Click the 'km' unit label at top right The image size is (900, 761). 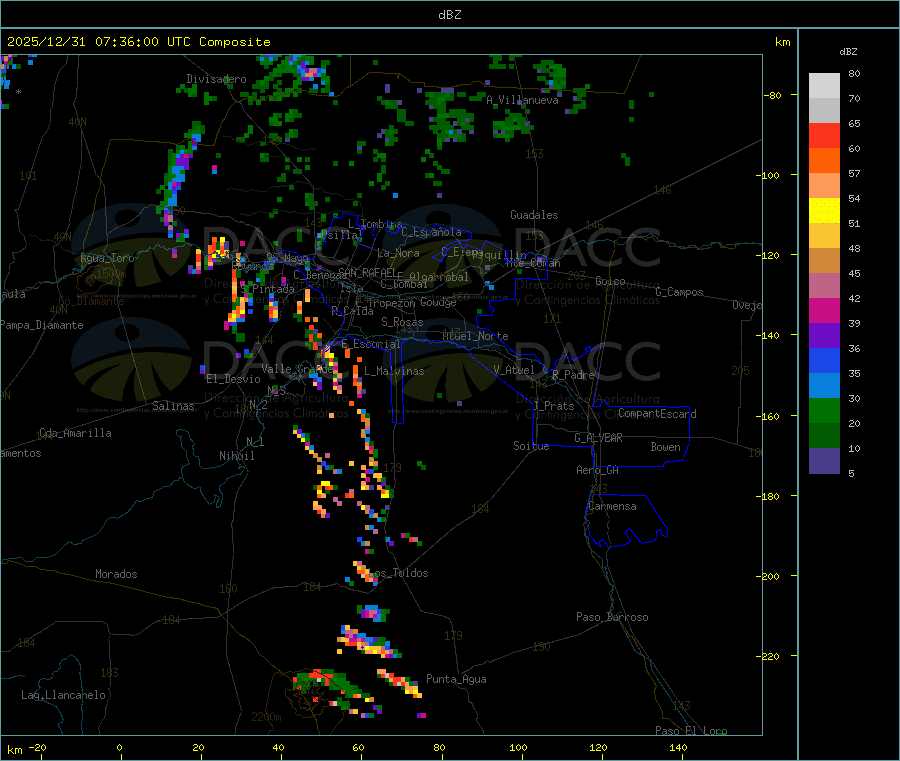pos(782,42)
